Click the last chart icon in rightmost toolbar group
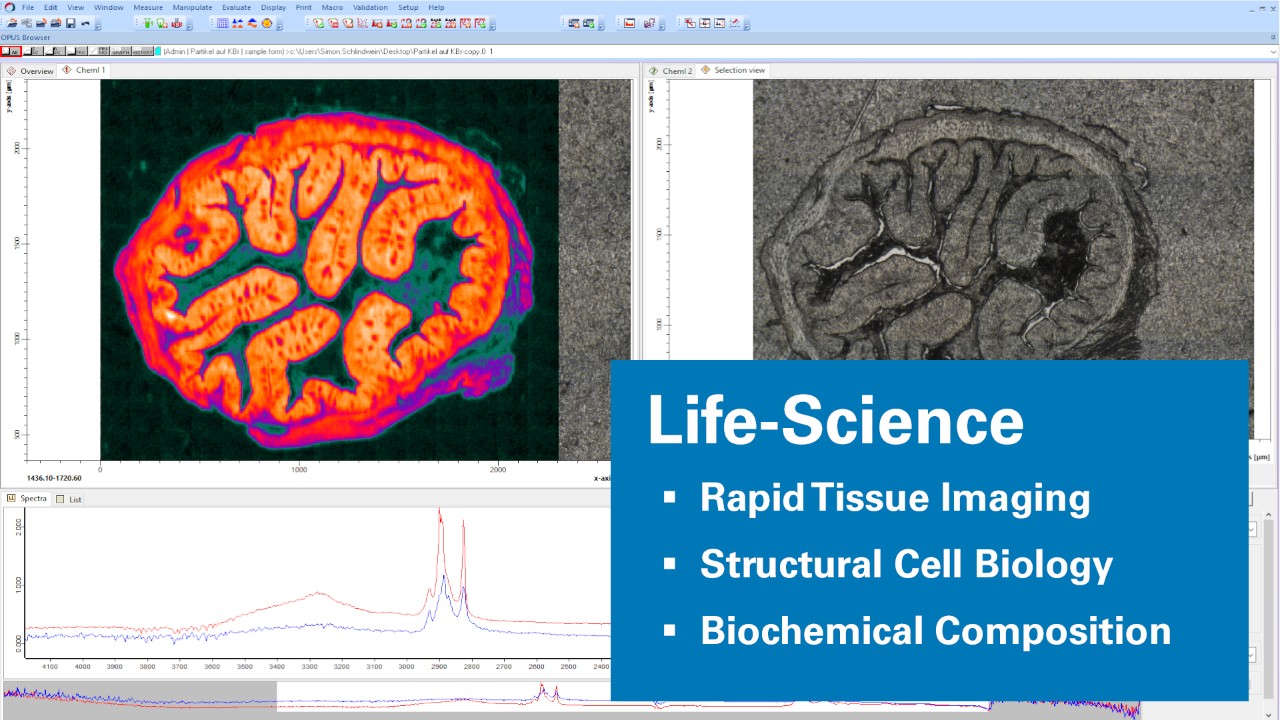Viewport: 1280px width, 720px height. [735, 23]
